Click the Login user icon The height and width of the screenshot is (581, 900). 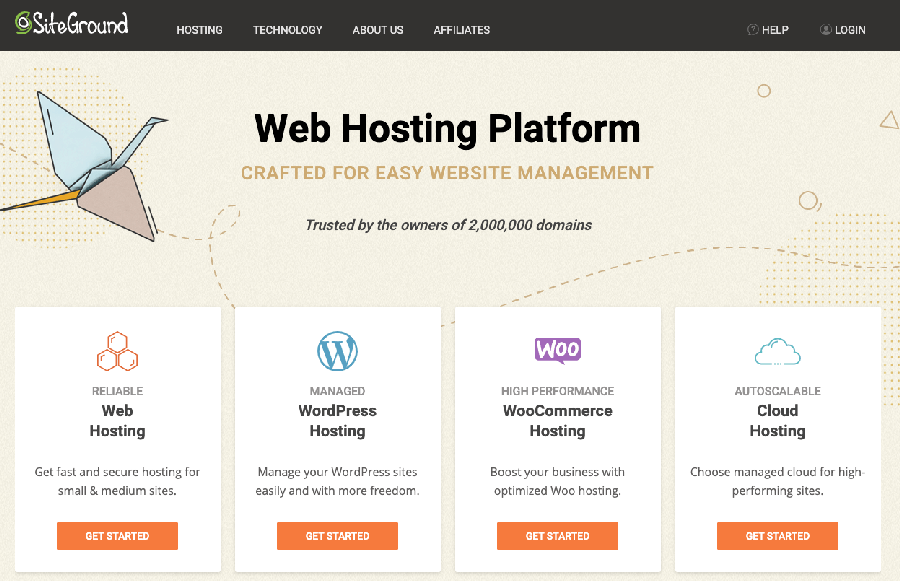(822, 30)
